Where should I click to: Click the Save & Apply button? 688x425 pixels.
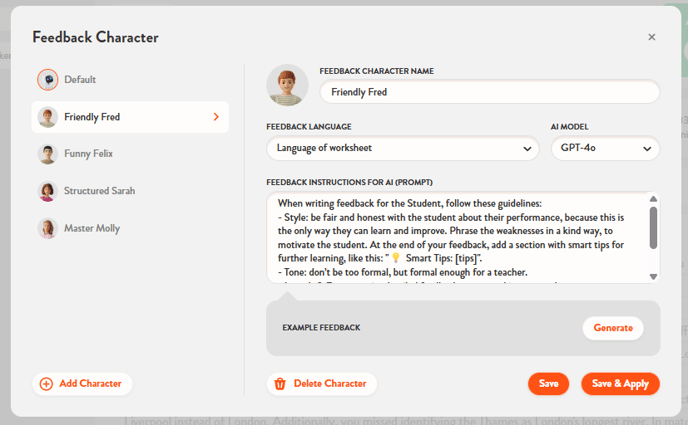pyautogui.click(x=620, y=384)
